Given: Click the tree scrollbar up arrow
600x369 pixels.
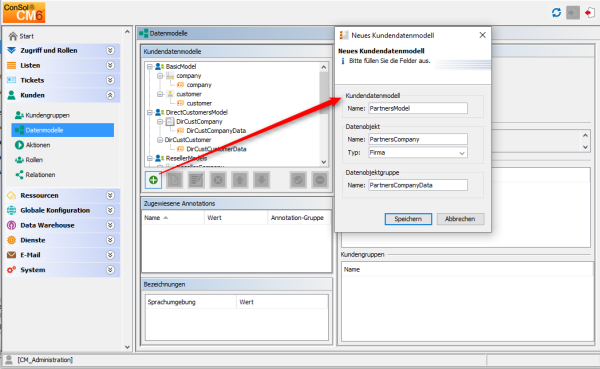Looking at the screenshot, I should click(324, 67).
